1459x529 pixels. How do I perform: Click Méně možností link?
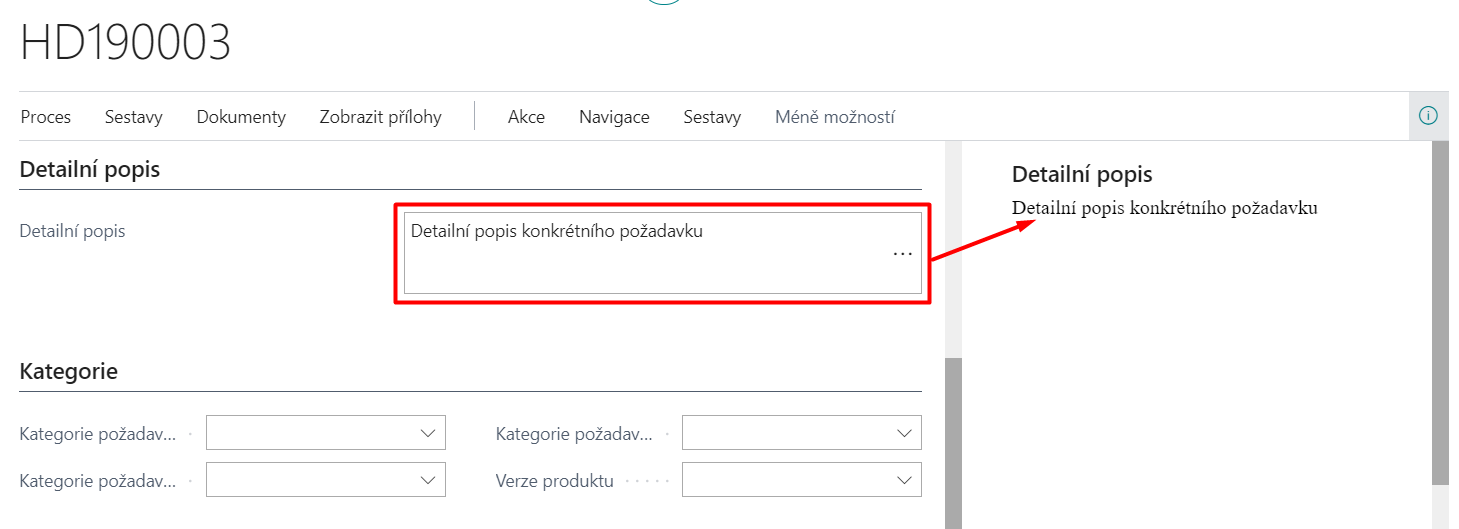click(834, 117)
